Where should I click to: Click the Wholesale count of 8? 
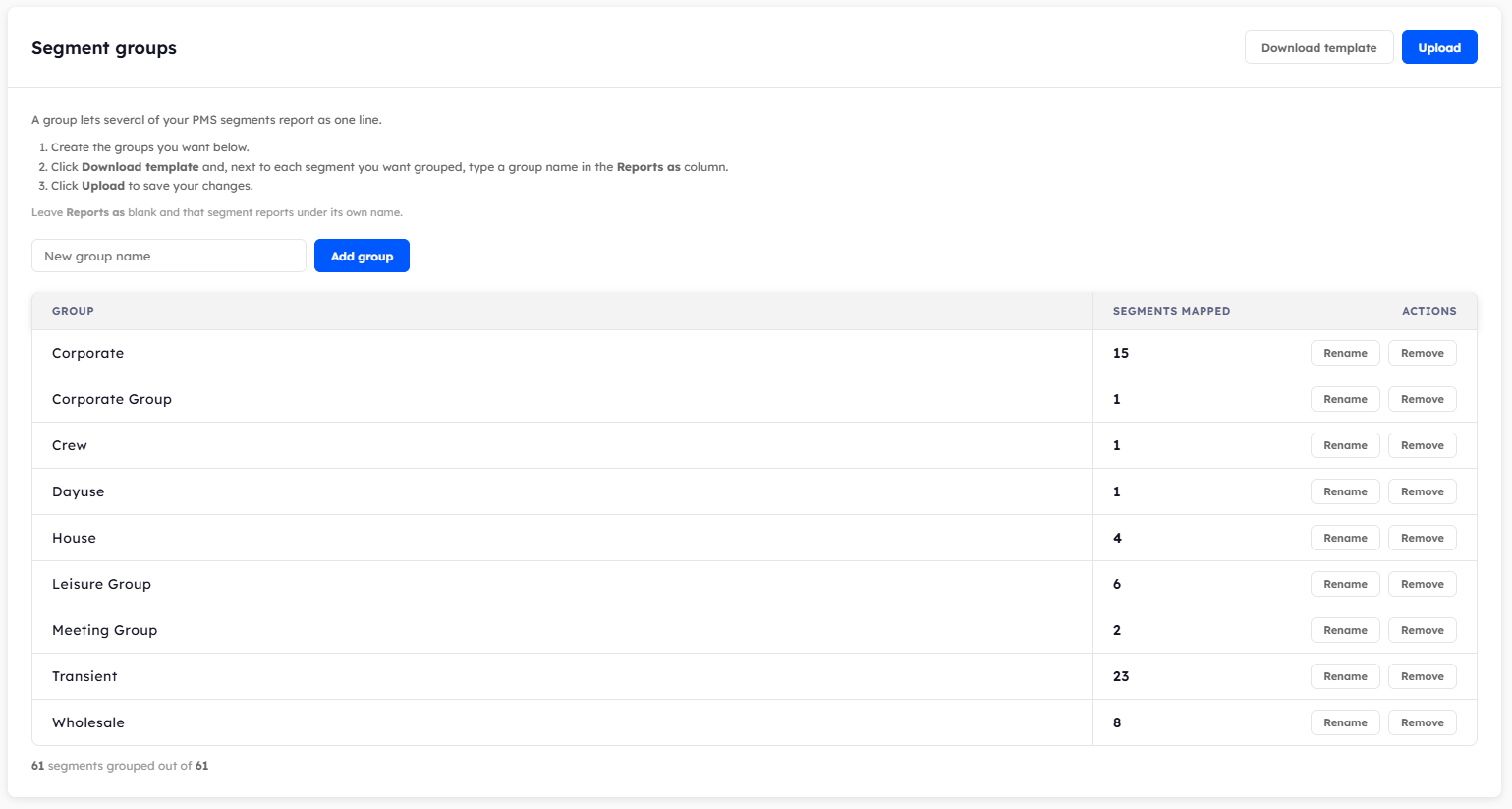(1117, 722)
